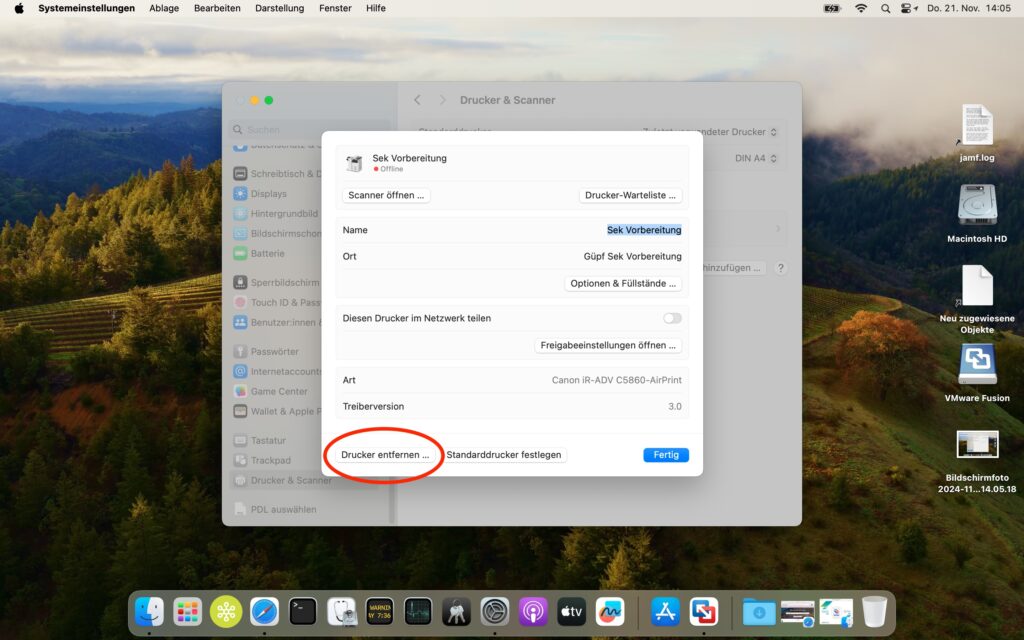This screenshot has height=640, width=1024.
Task: Open Terminal in the dock
Action: (303, 611)
